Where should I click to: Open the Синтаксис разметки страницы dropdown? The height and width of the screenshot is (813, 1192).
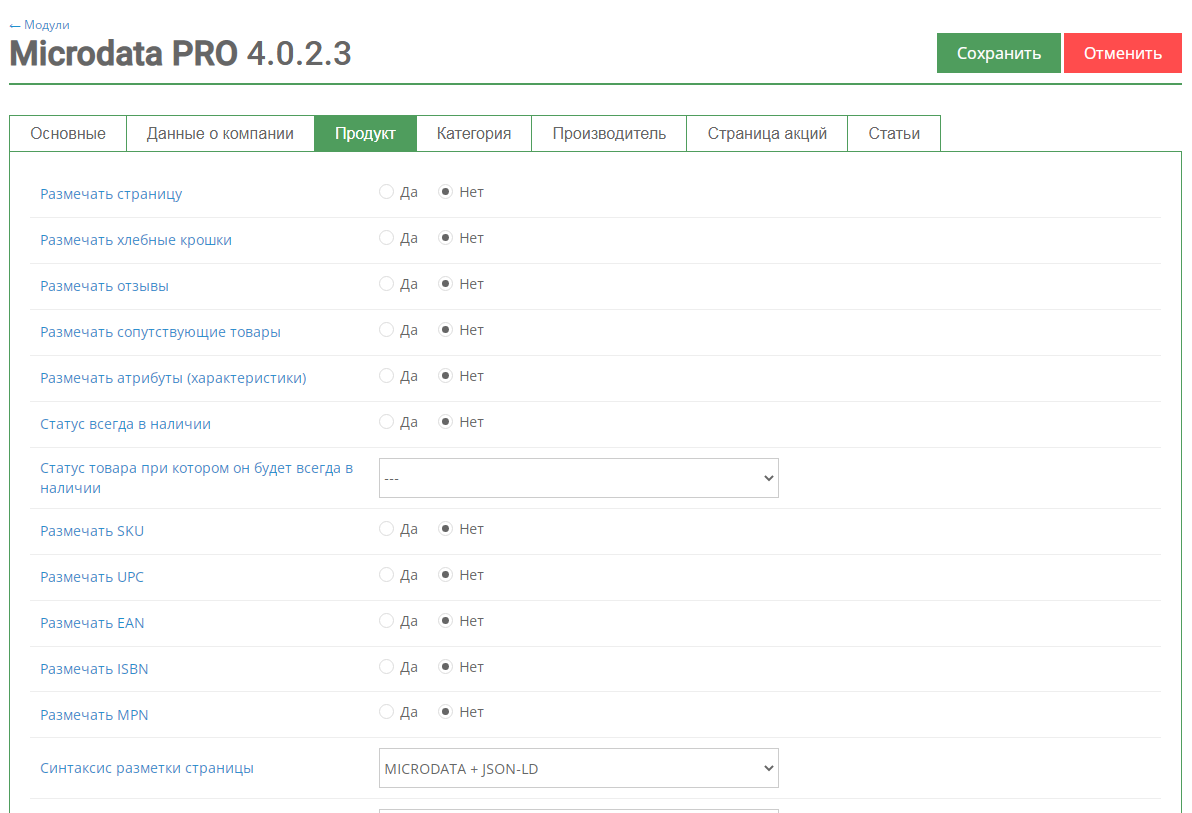(578, 768)
